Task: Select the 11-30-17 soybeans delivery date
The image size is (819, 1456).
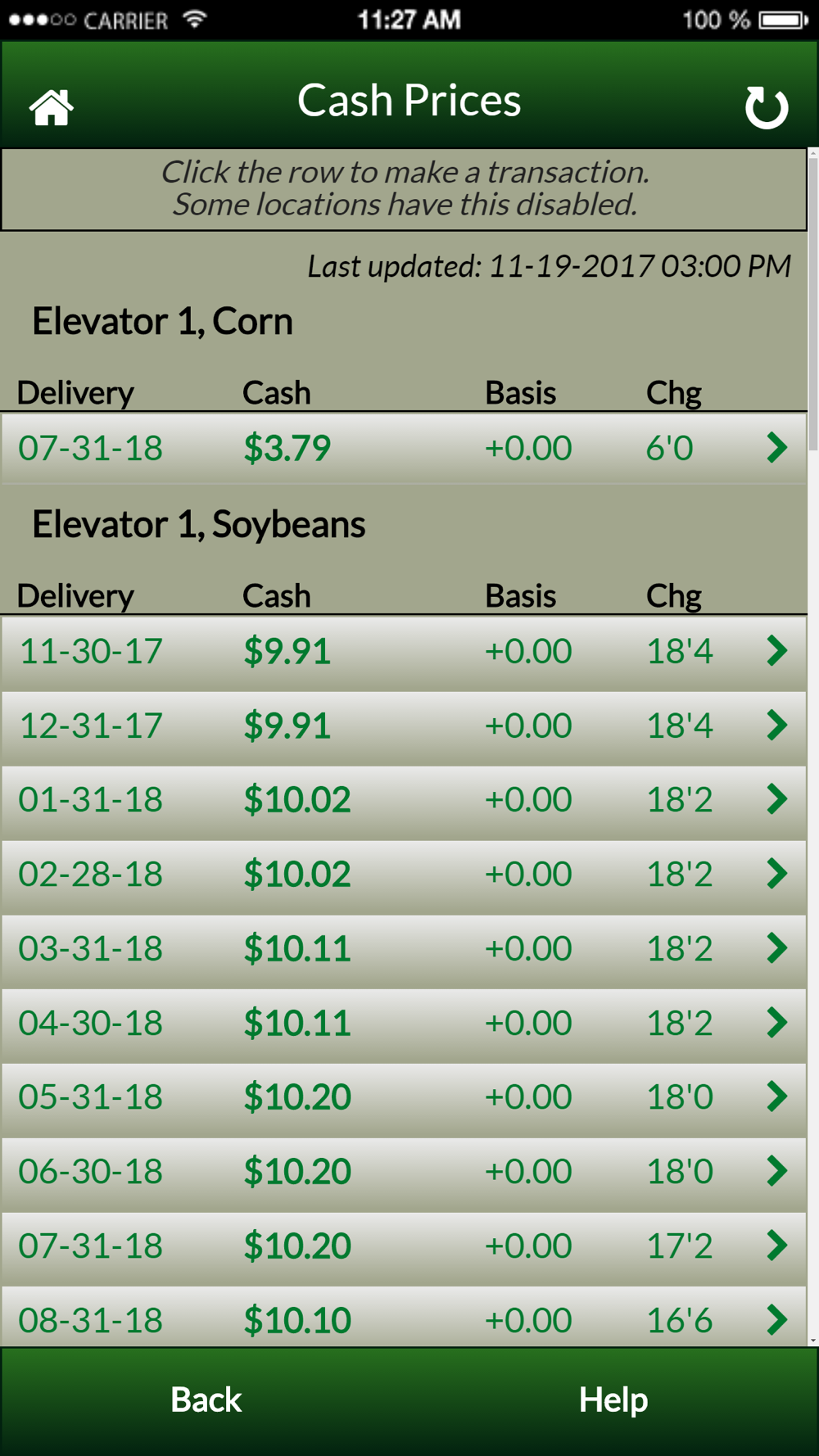Action: 91,651
